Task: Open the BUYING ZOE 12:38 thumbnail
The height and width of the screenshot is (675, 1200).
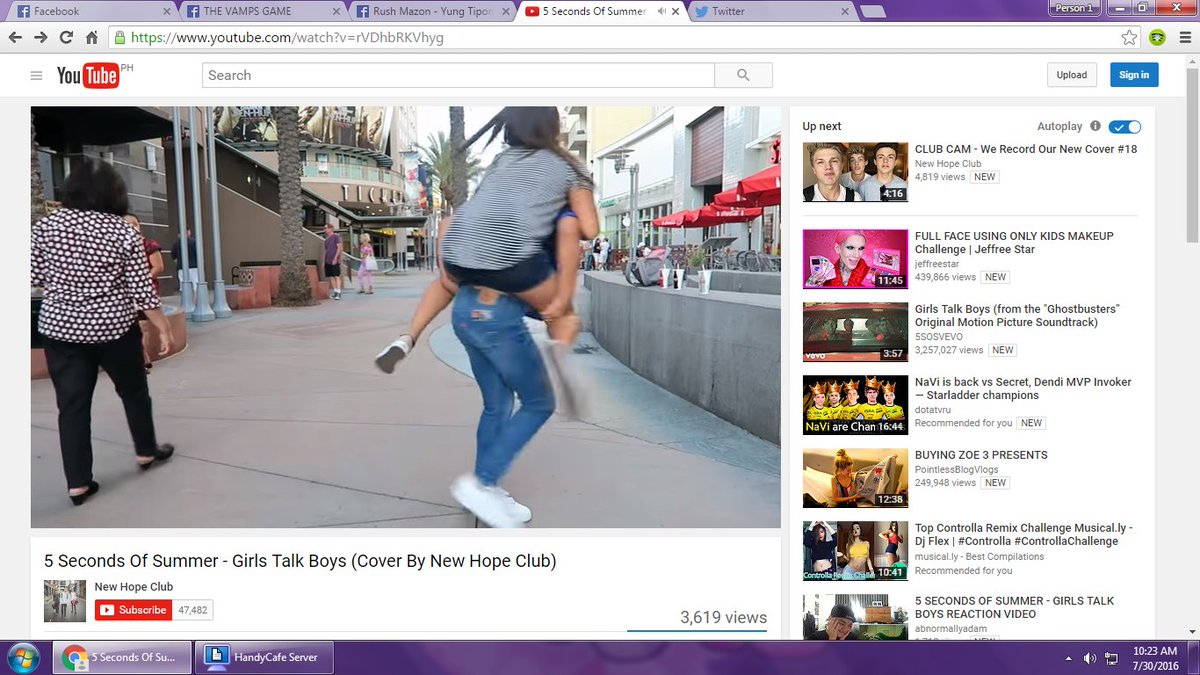Action: 855,478
